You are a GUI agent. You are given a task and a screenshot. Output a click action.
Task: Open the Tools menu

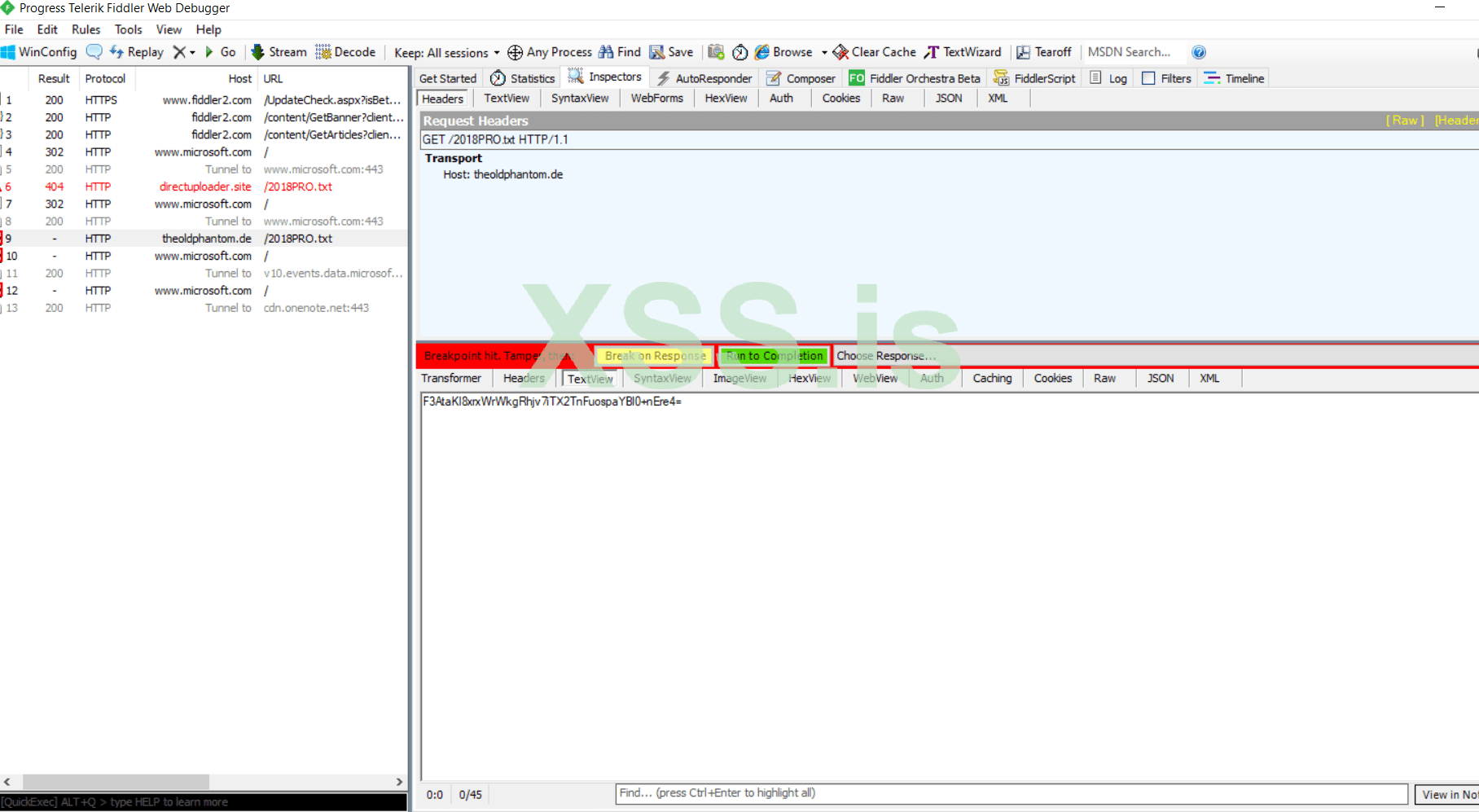click(x=129, y=29)
